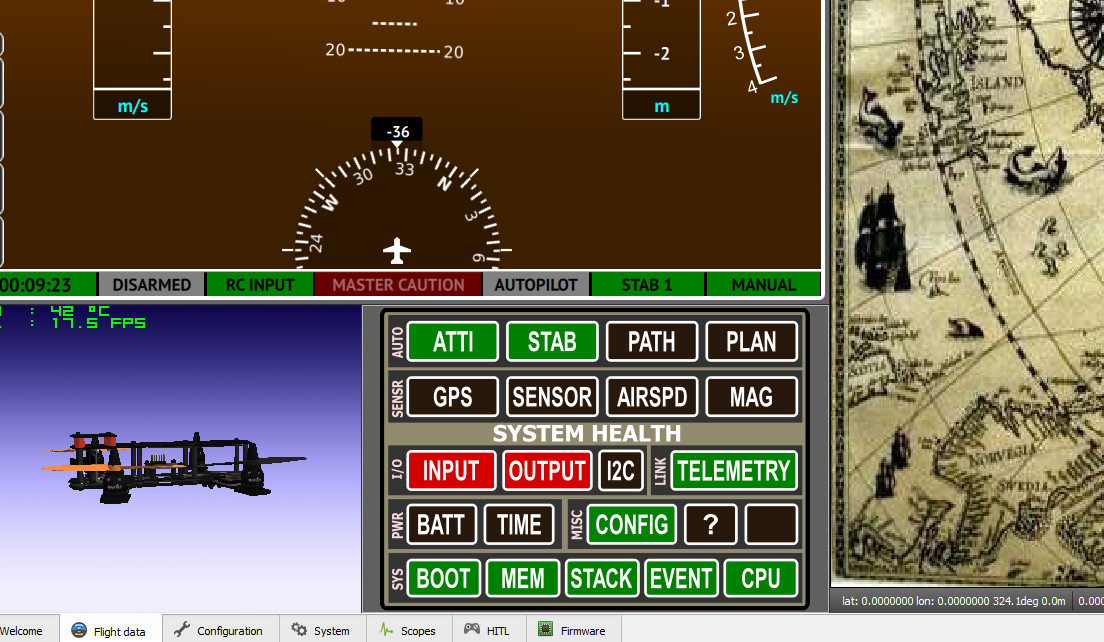Click the 17.5 FPS readout
Viewport: 1104px width, 642px height.
tap(98, 322)
